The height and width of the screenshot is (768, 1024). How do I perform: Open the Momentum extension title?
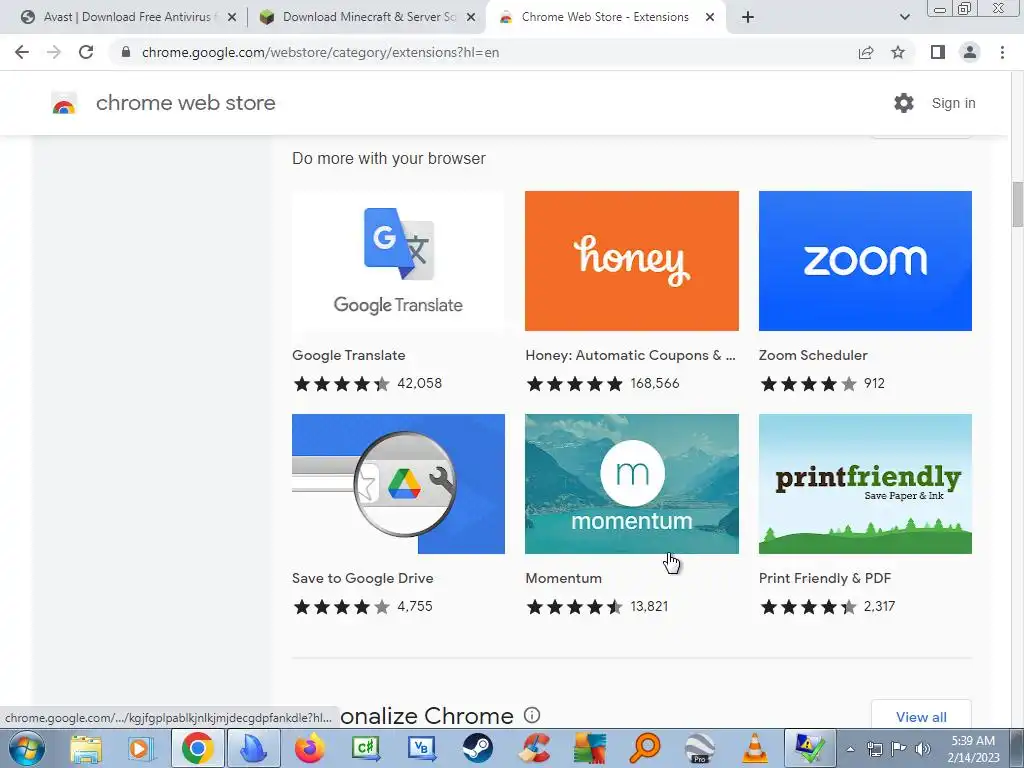(x=564, y=578)
